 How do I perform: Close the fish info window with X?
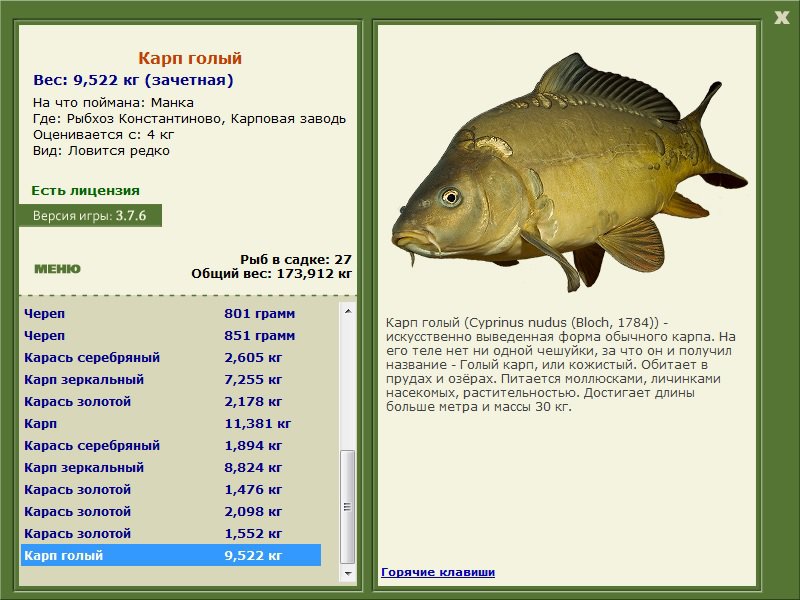781,18
